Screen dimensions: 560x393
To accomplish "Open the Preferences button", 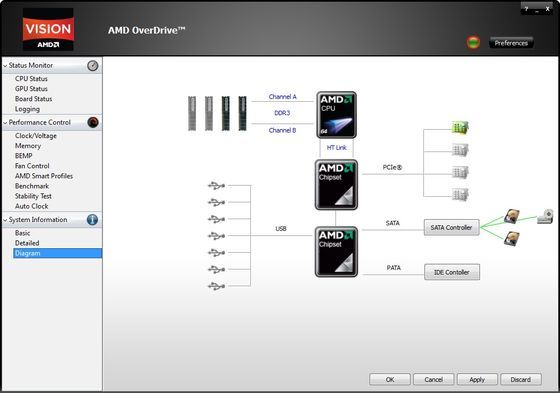I will (x=511, y=43).
